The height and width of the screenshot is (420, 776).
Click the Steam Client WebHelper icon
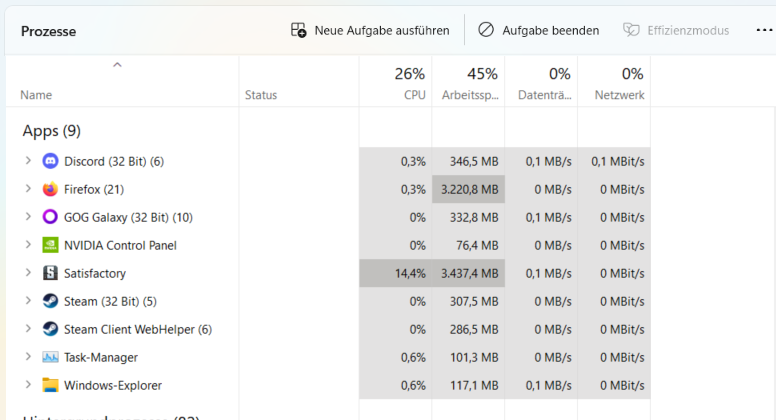50,329
